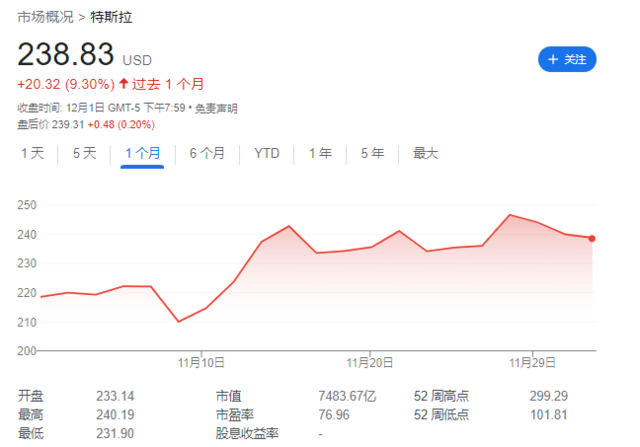Image resolution: width=640 pixels, height=447 pixels.
Task: Select the 1天 time range tab
Action: pos(33,153)
